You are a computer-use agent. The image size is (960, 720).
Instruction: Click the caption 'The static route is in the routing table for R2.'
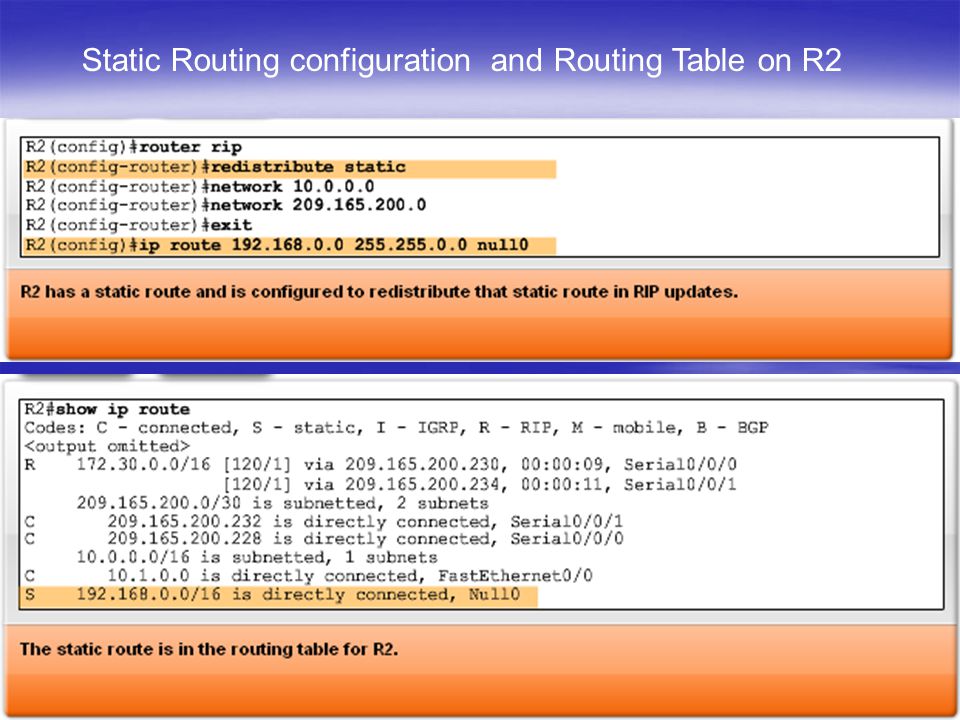point(209,649)
